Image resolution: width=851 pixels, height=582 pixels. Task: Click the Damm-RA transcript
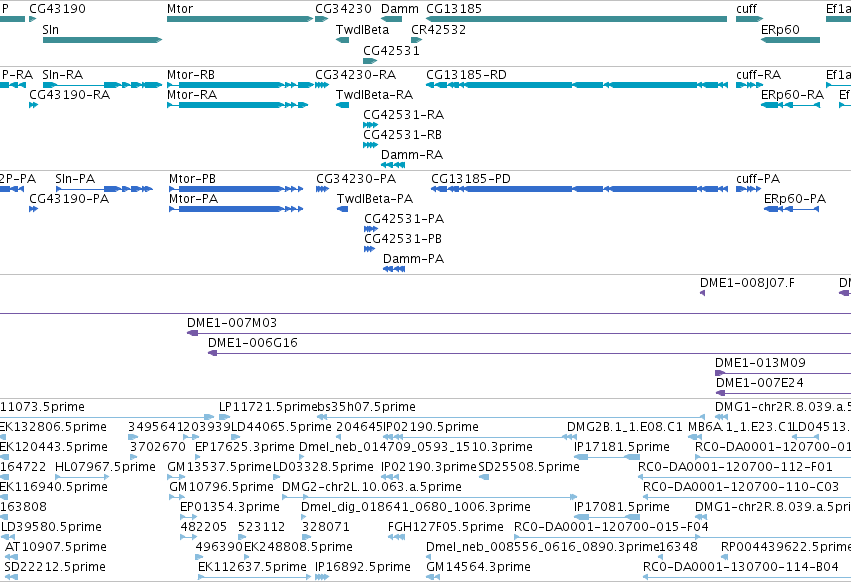click(x=393, y=165)
